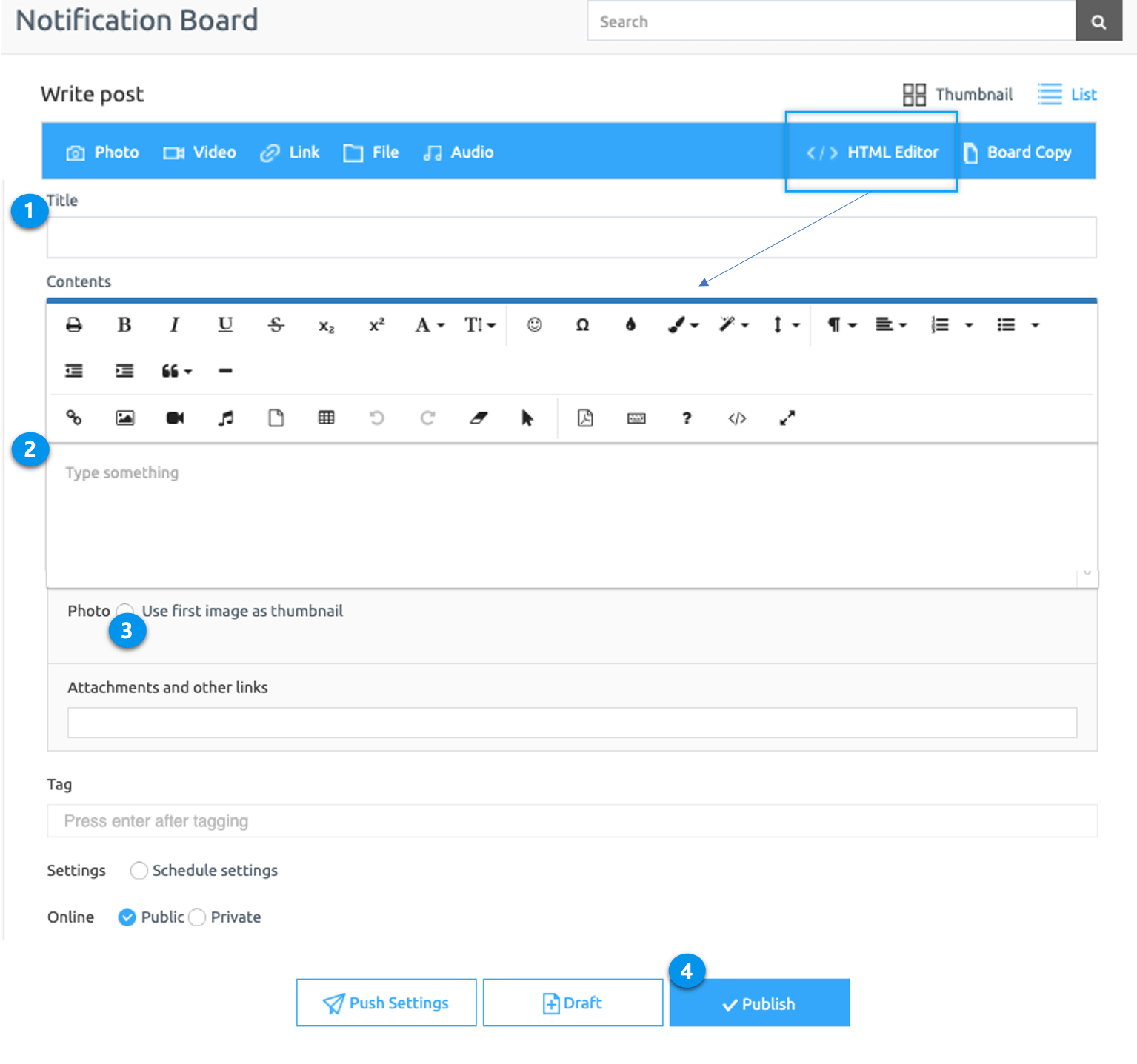
Task: Click the Title input field
Action: (571, 238)
